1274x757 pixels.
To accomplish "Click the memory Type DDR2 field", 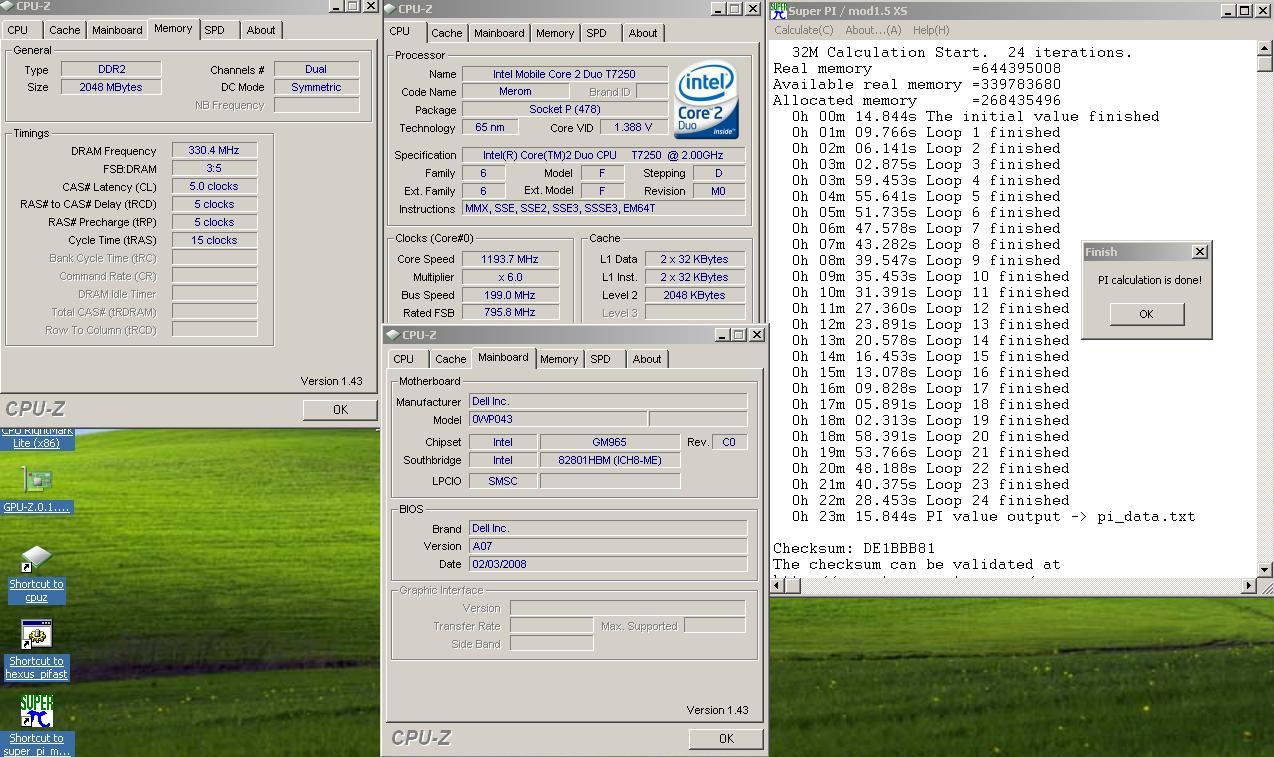I will click(x=111, y=69).
